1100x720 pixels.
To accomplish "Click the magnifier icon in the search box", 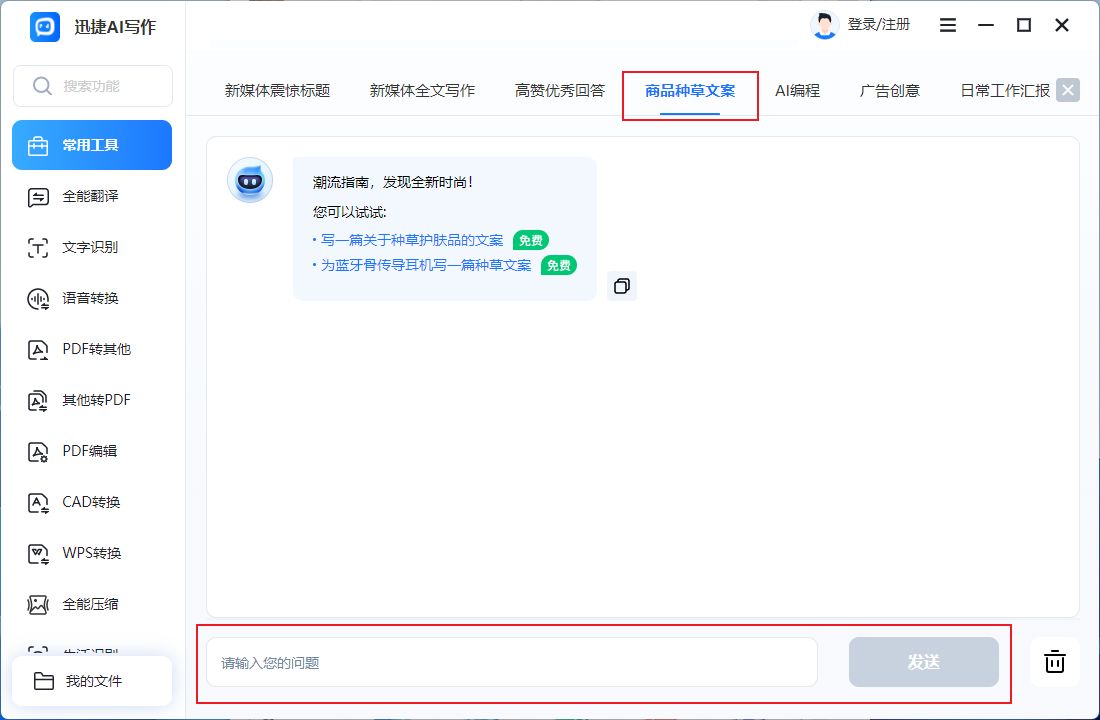I will point(42,86).
